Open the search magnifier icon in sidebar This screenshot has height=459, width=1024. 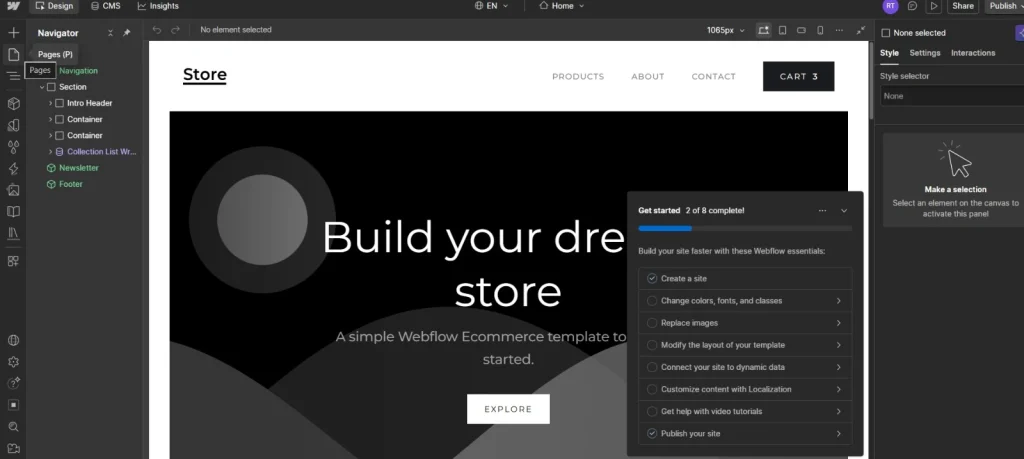click(13, 426)
